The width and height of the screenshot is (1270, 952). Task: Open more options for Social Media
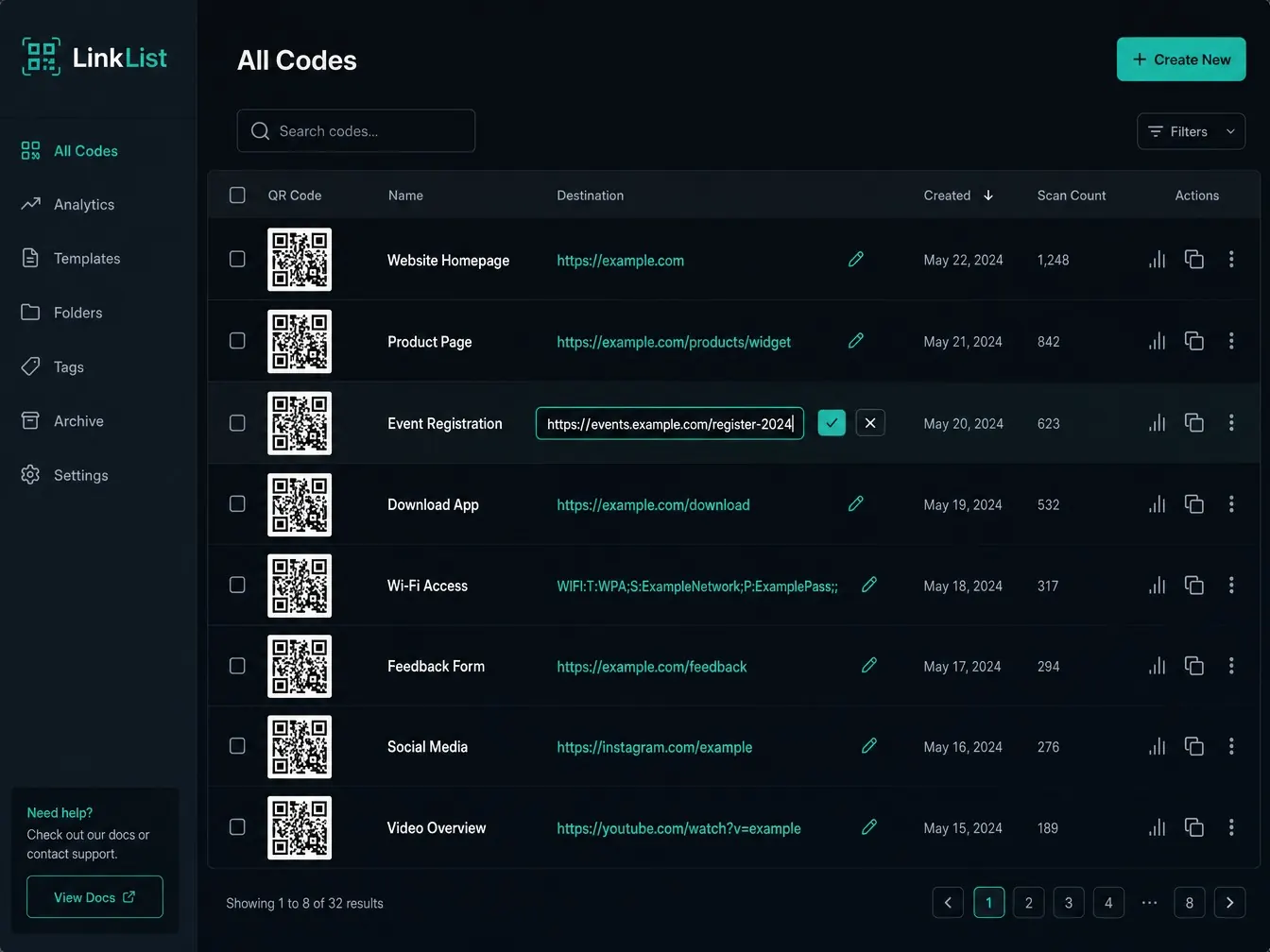(x=1231, y=745)
